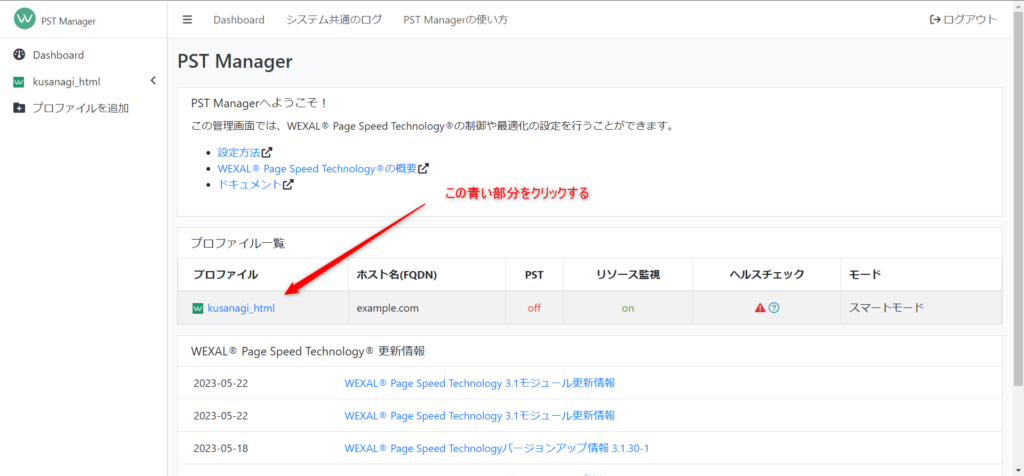This screenshot has height=476, width=1024.
Task: Click external link icon after の概要
Action: pyautogui.click(x=423, y=168)
